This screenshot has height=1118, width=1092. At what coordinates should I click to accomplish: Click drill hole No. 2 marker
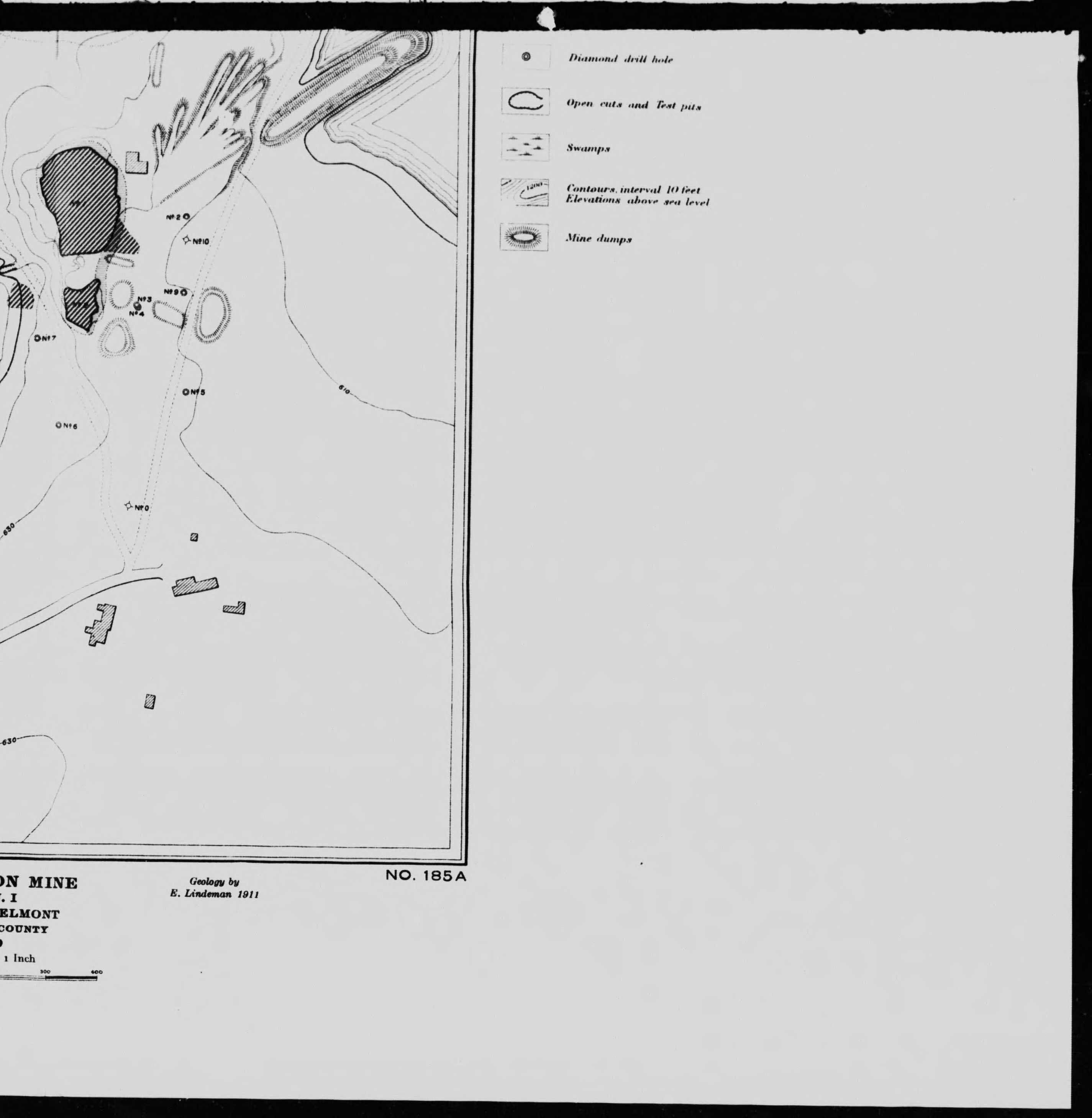point(187,217)
